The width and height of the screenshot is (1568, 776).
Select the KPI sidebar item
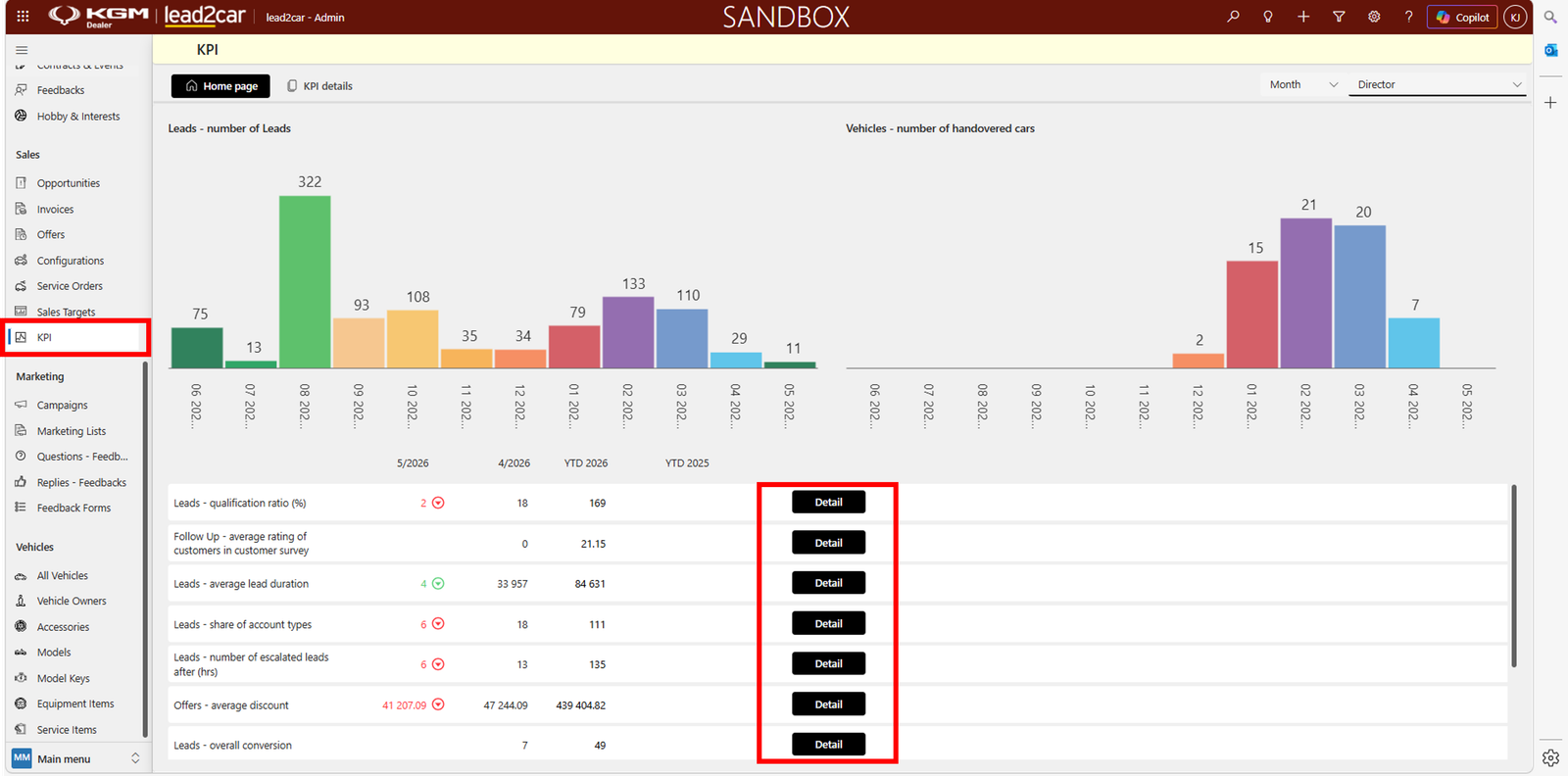pyautogui.click(x=76, y=337)
